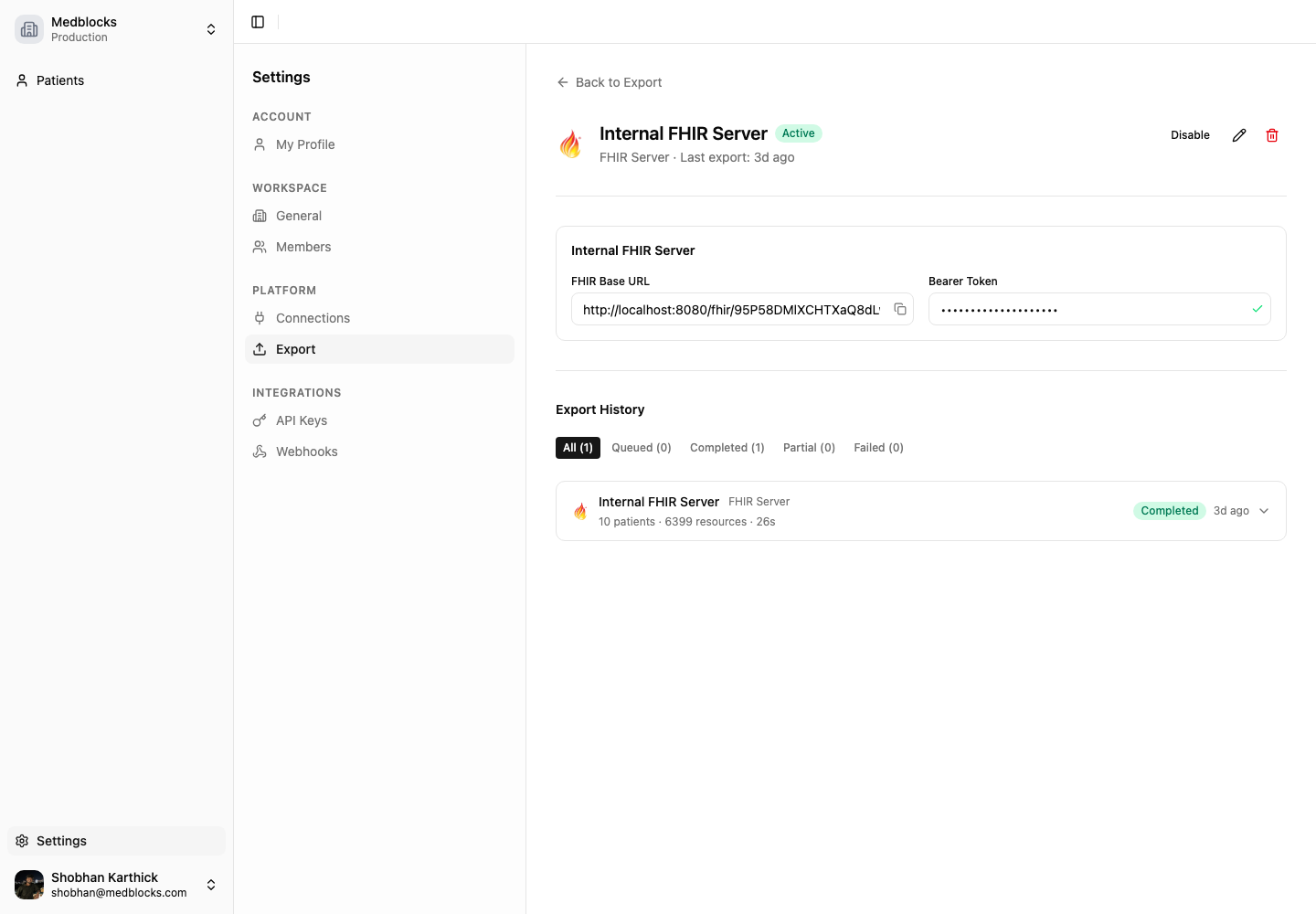The height and width of the screenshot is (914, 1316).
Task: Select the All (1) history tab
Action: 578,448
